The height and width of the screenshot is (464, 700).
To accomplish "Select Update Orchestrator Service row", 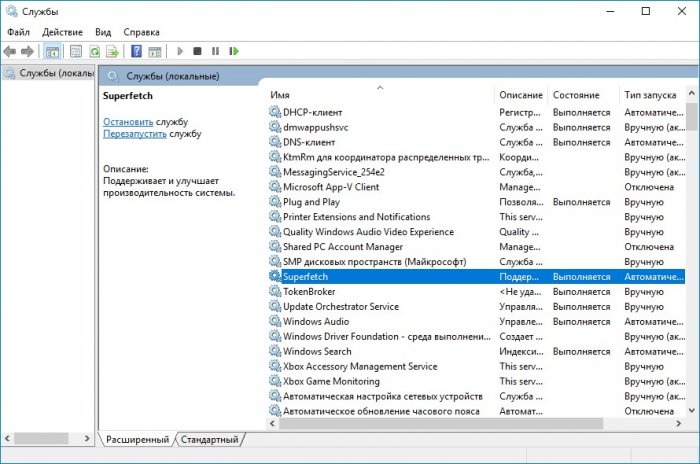I will pos(476,306).
